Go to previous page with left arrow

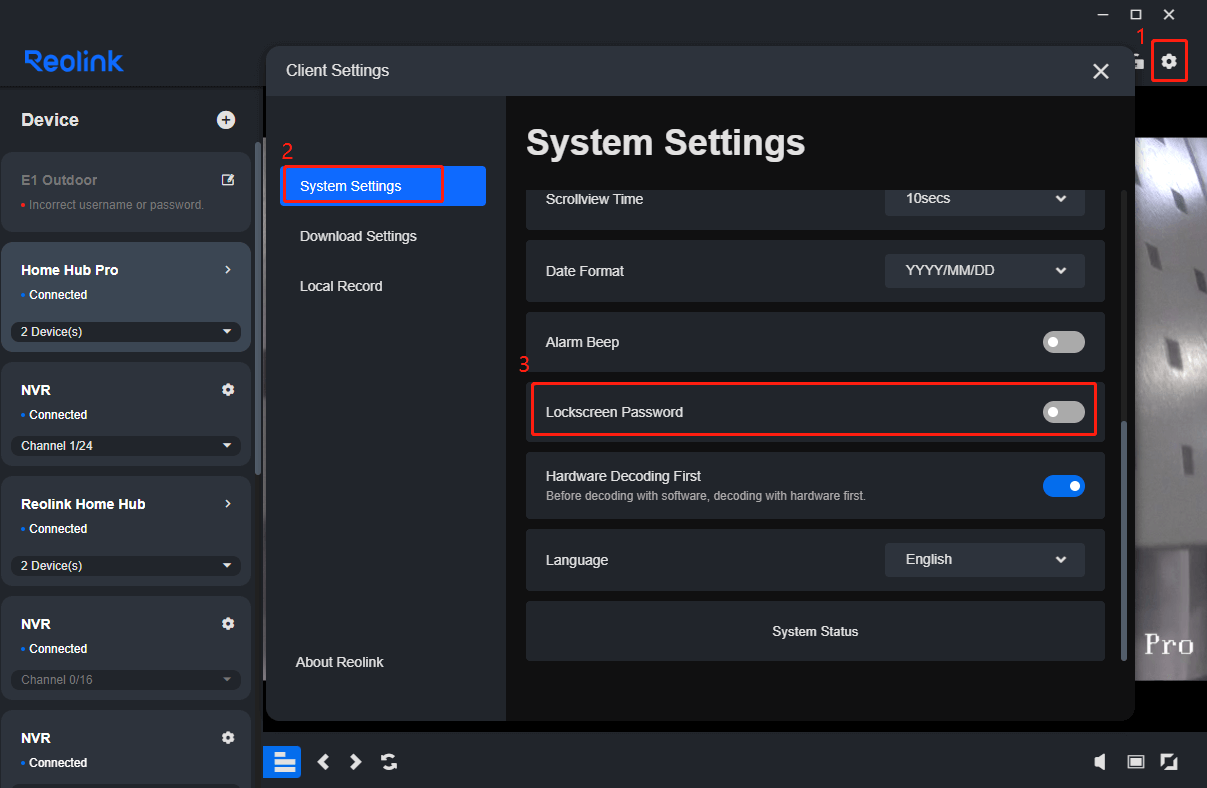[x=323, y=762]
